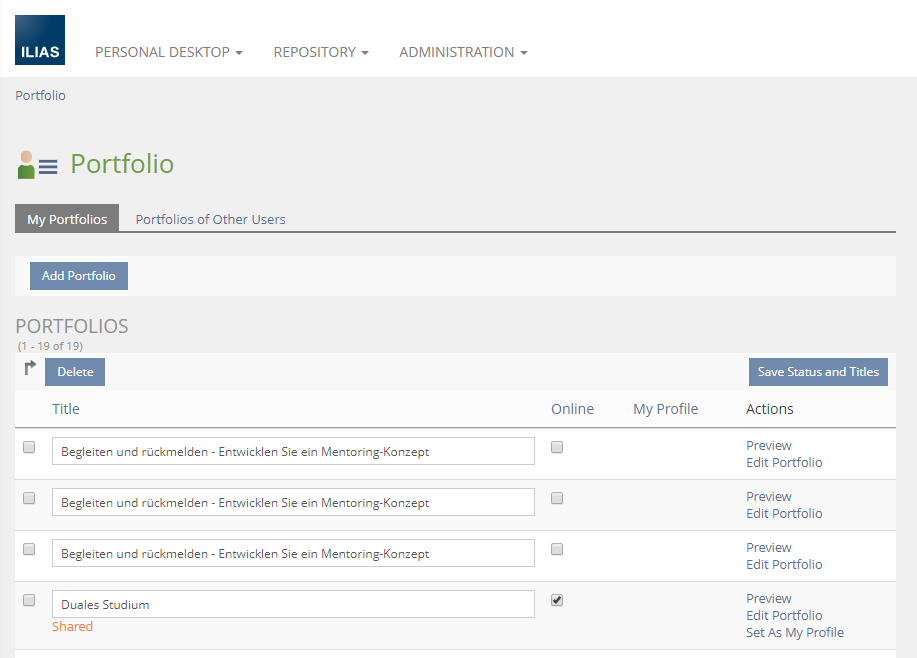The image size is (917, 658).
Task: Expand the Administration dropdown menu
Action: [462, 52]
